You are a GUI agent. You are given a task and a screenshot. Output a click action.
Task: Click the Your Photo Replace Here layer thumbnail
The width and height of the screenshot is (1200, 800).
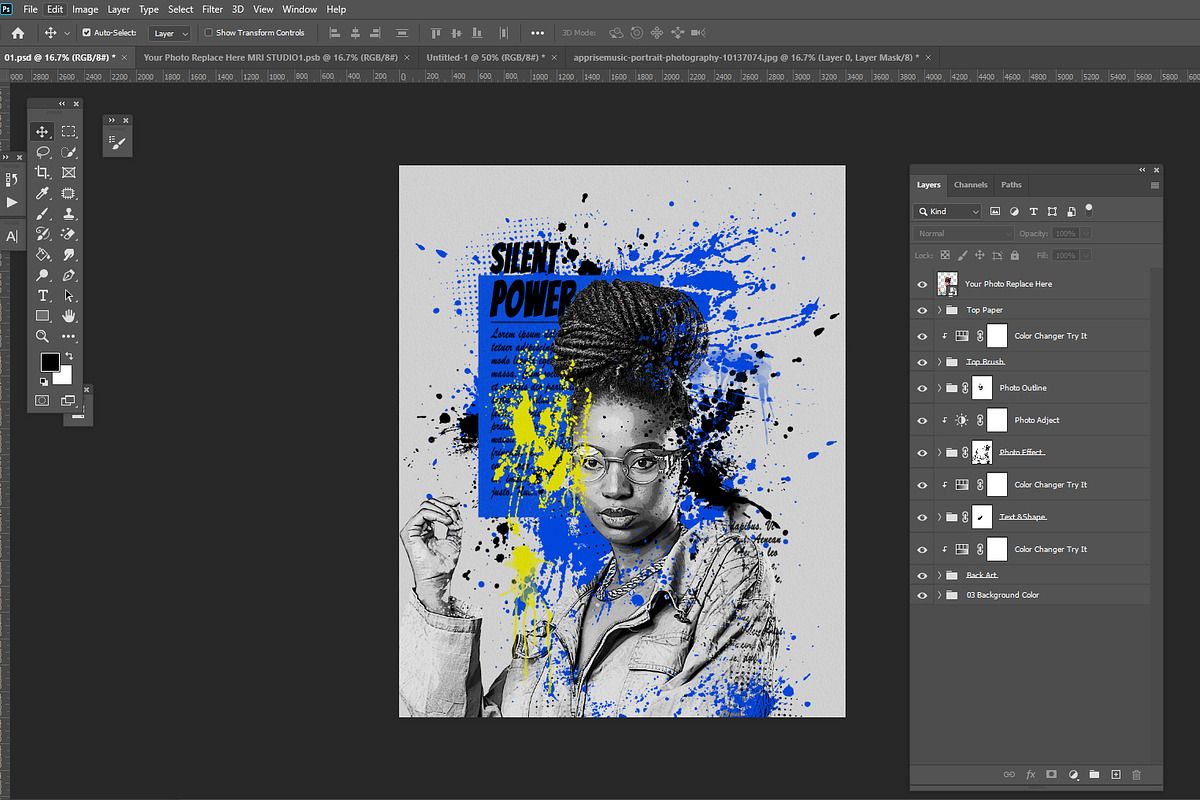947,284
